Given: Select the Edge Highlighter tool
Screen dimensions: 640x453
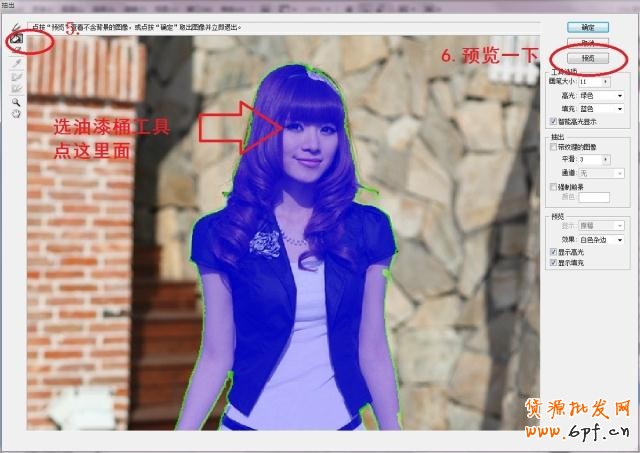Looking at the screenshot, I should (x=16, y=29).
